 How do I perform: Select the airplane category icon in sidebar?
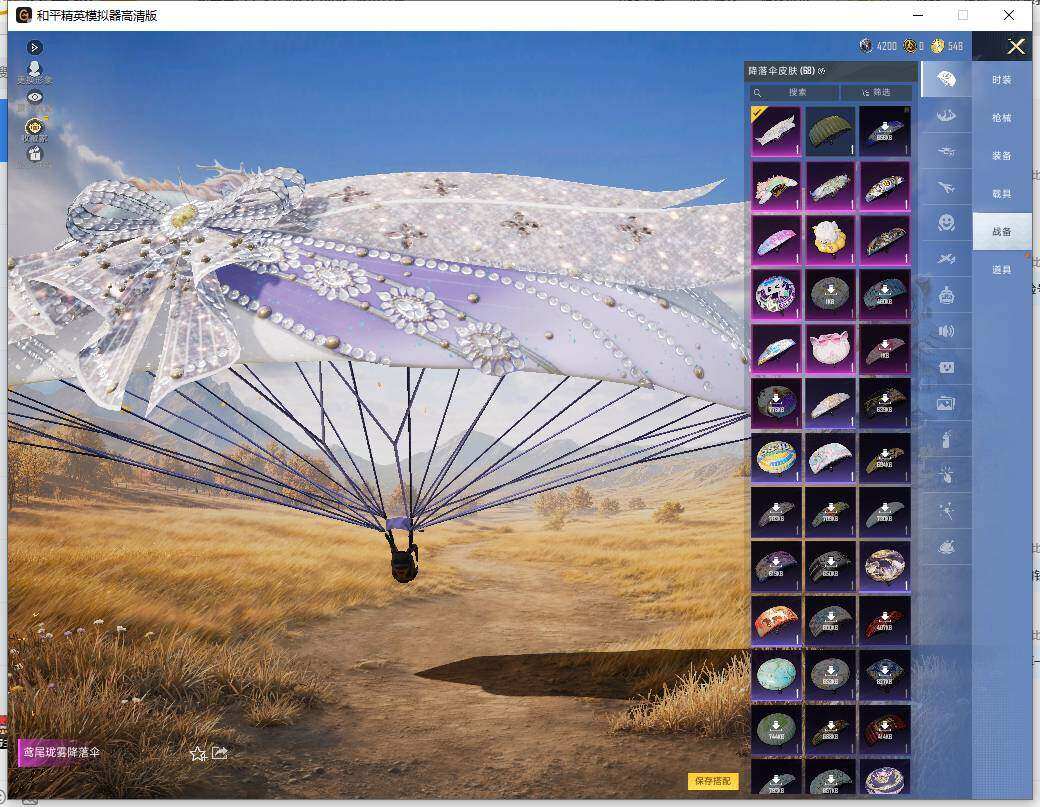tap(946, 188)
